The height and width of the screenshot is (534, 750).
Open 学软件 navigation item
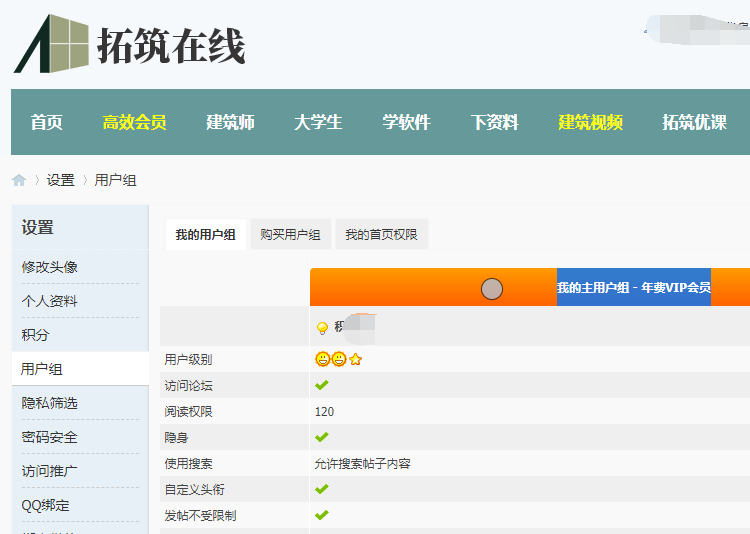(407, 122)
